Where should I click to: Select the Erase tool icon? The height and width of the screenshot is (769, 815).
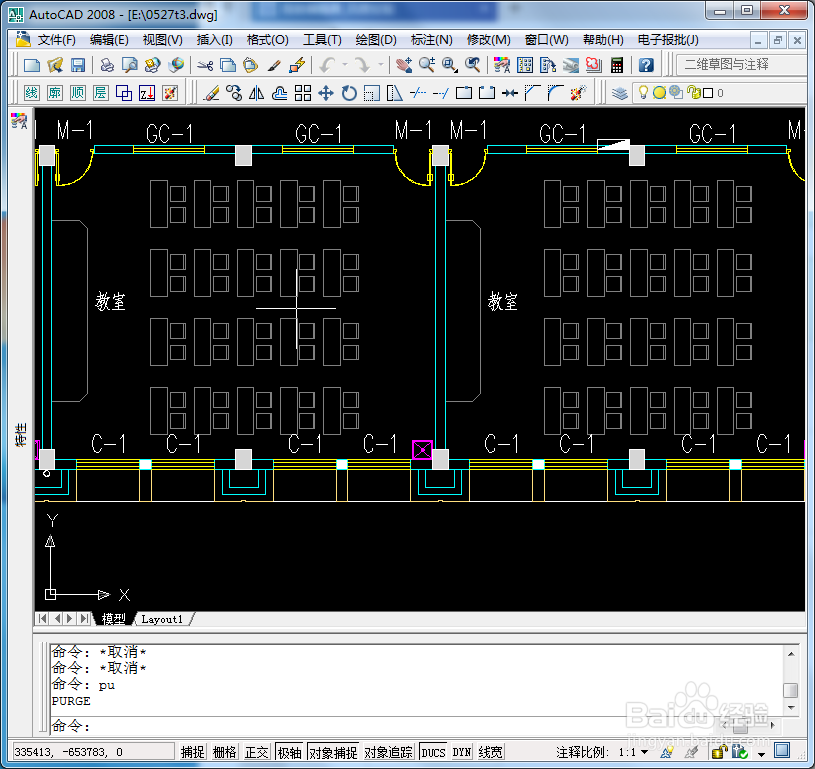coord(211,93)
